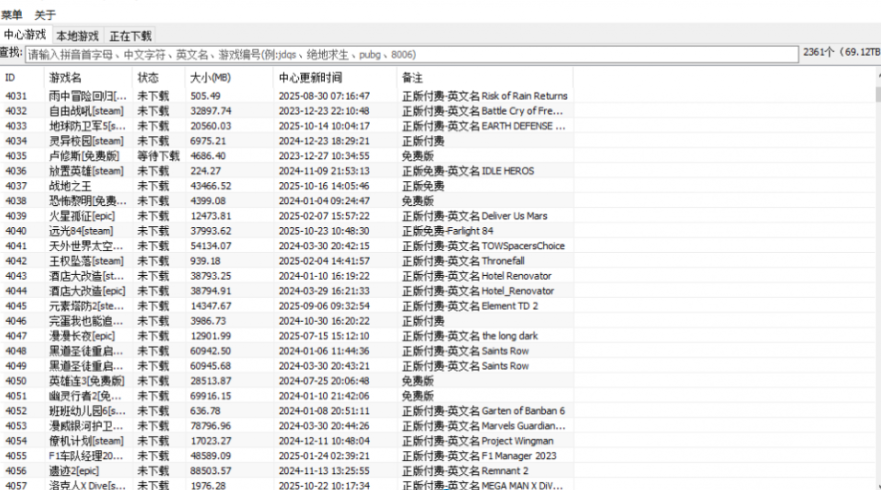
Task: Click size cell 60942.50
Action: (x=211, y=351)
